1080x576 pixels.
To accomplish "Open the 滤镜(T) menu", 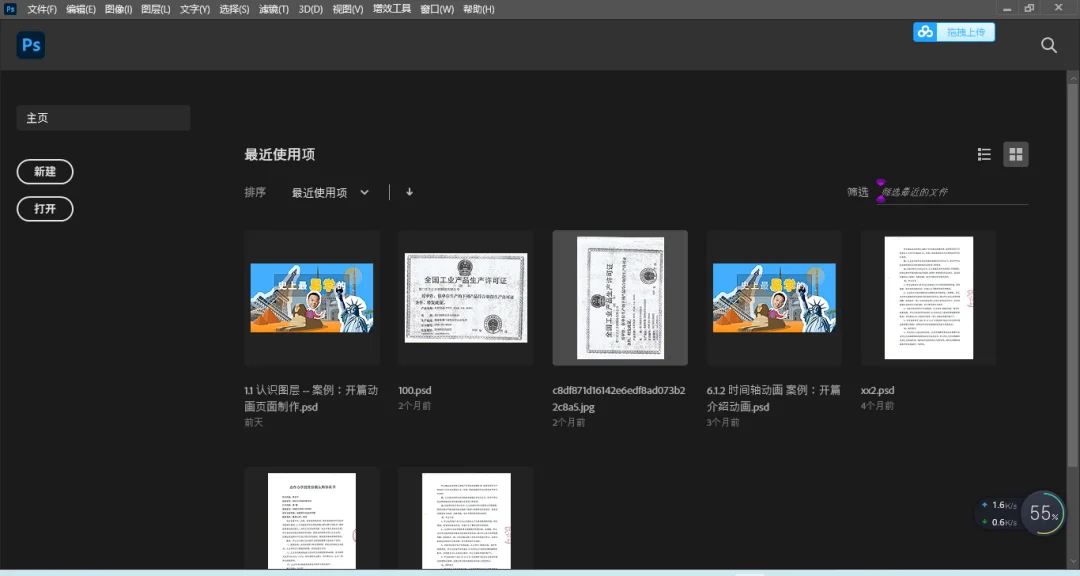I will [273, 9].
